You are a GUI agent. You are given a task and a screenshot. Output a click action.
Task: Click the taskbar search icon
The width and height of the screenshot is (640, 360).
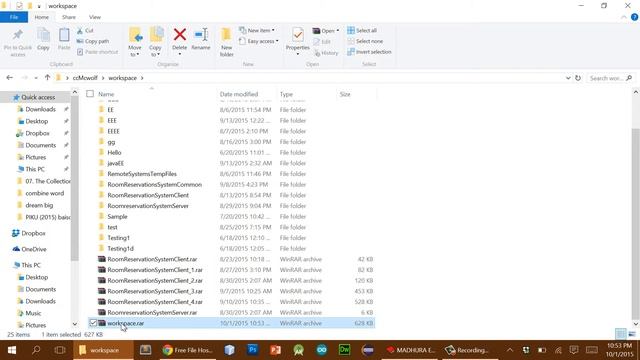36,350
